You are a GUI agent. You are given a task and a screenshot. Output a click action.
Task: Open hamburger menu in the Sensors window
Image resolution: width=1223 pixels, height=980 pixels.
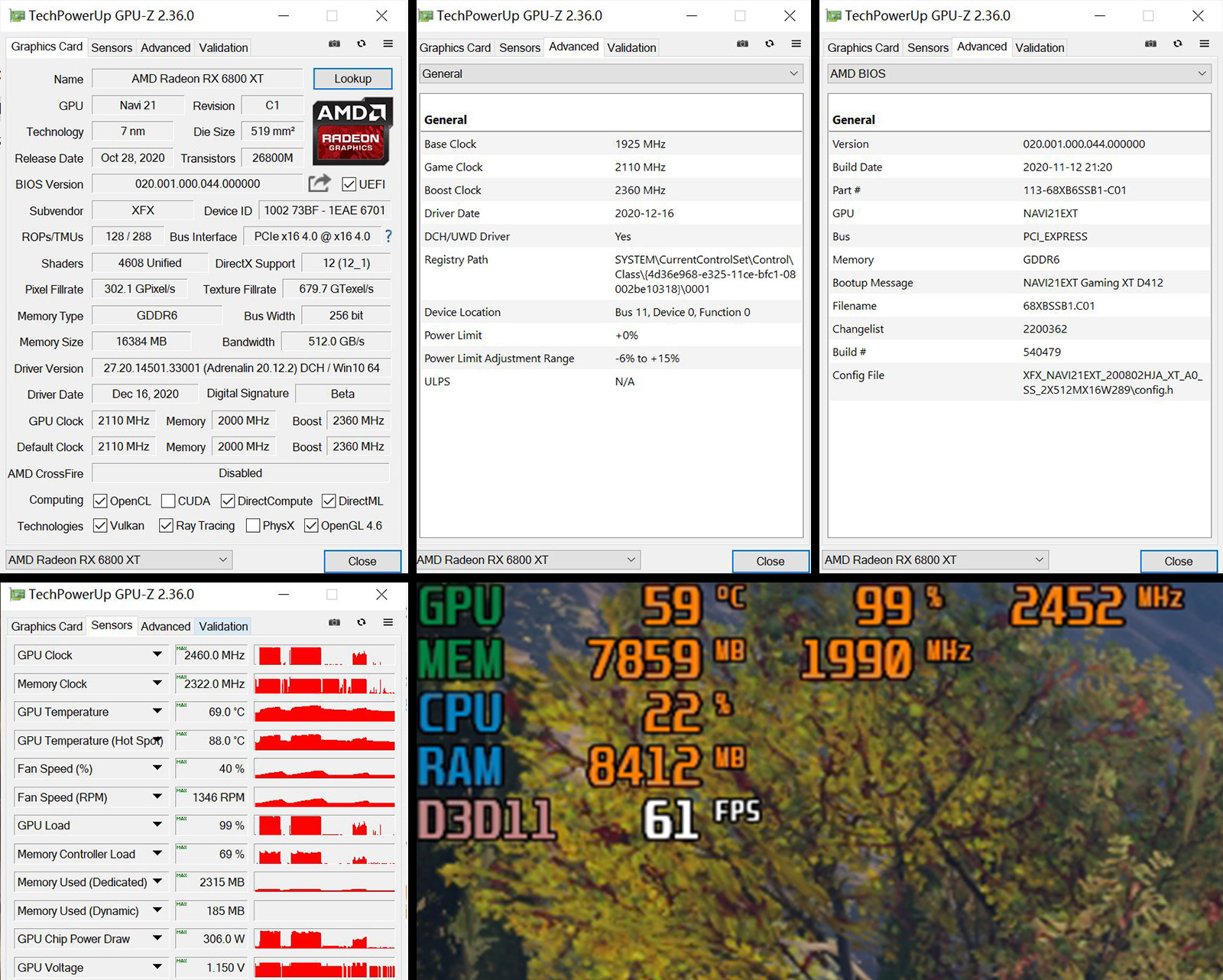[x=388, y=623]
